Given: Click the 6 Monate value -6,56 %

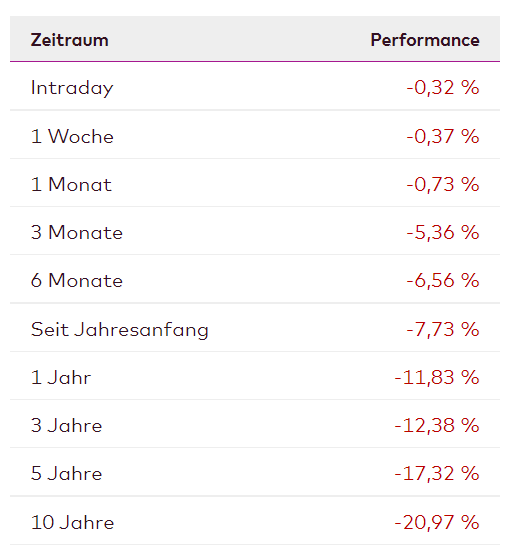Looking at the screenshot, I should coord(443,280).
